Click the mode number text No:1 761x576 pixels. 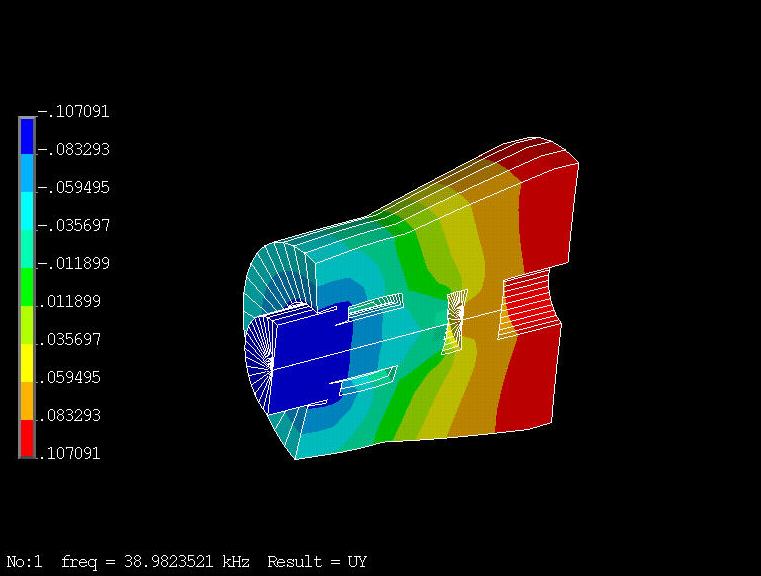[x=24, y=562]
